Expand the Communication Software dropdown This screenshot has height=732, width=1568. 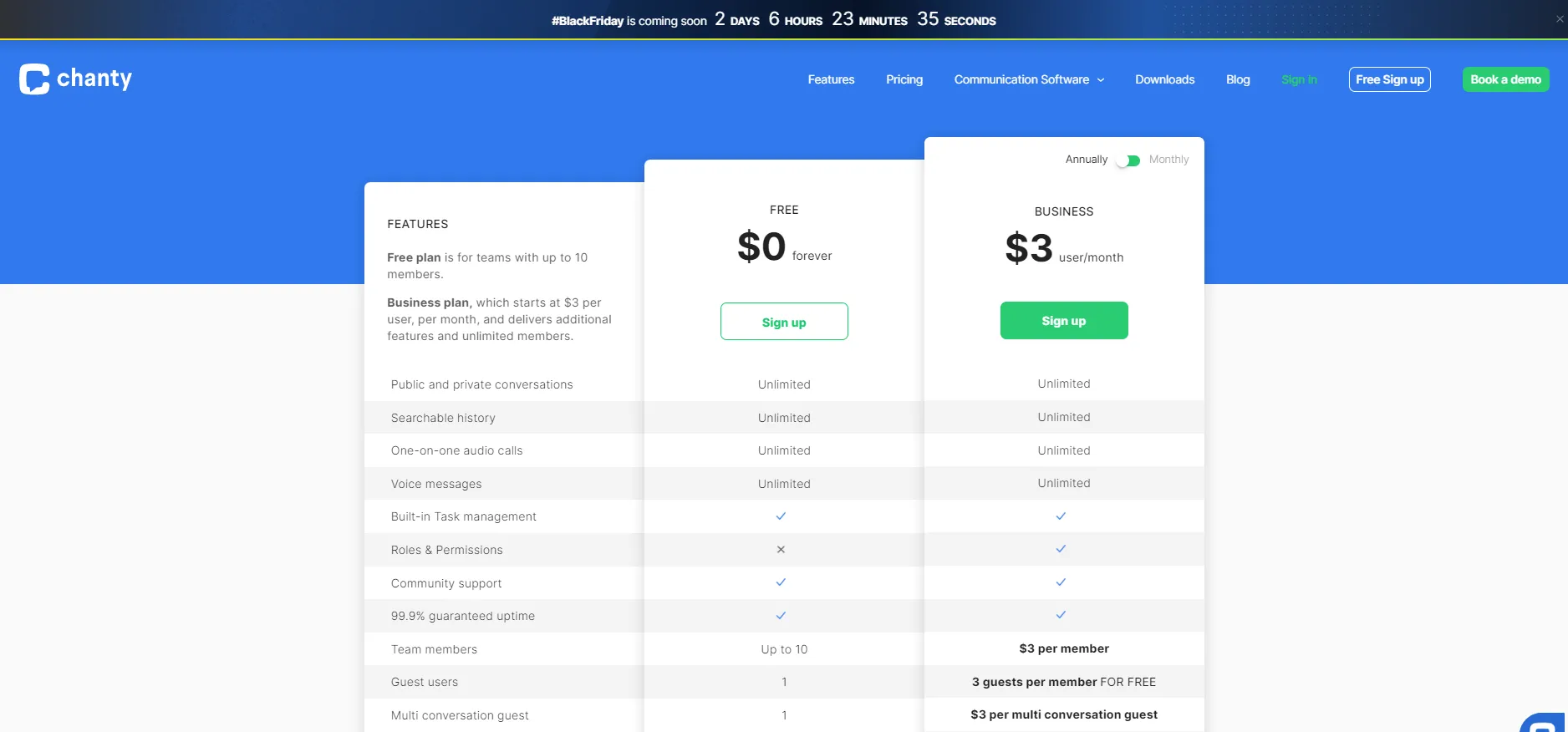[x=1030, y=79]
